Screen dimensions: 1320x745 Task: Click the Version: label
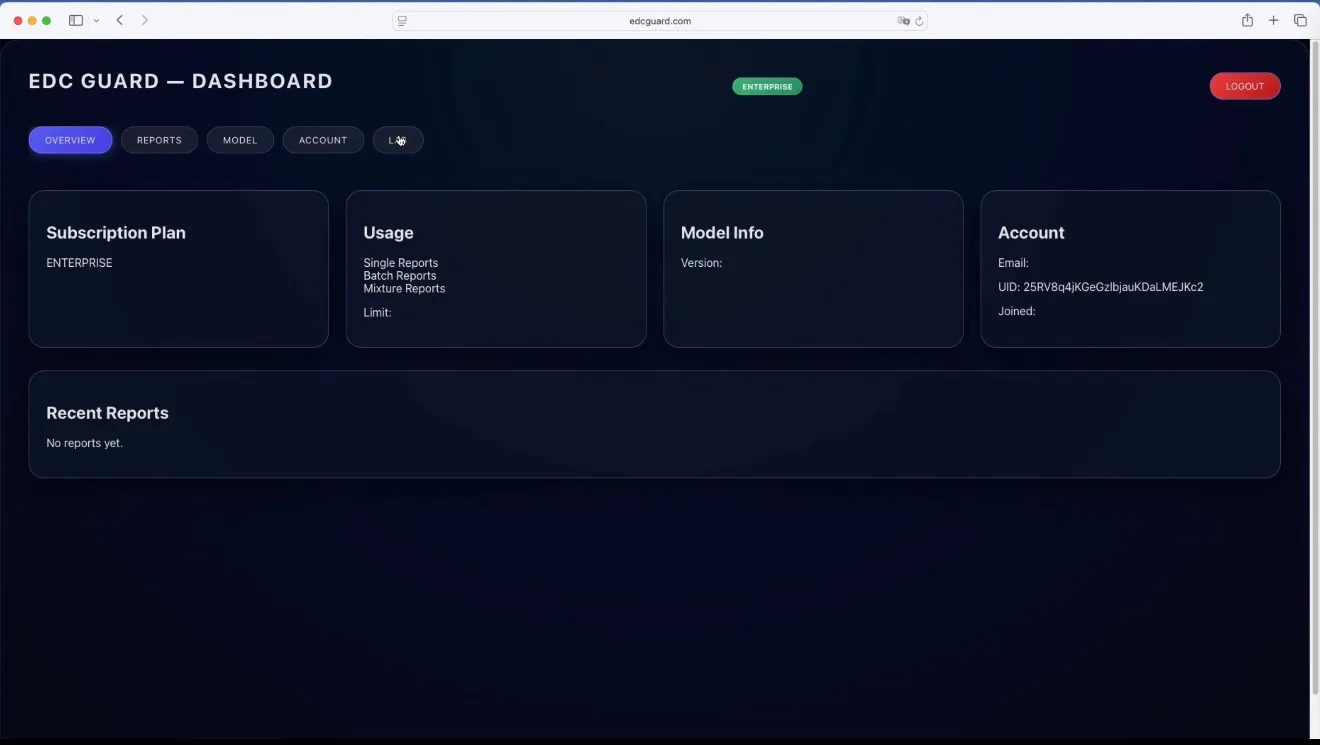pos(701,263)
